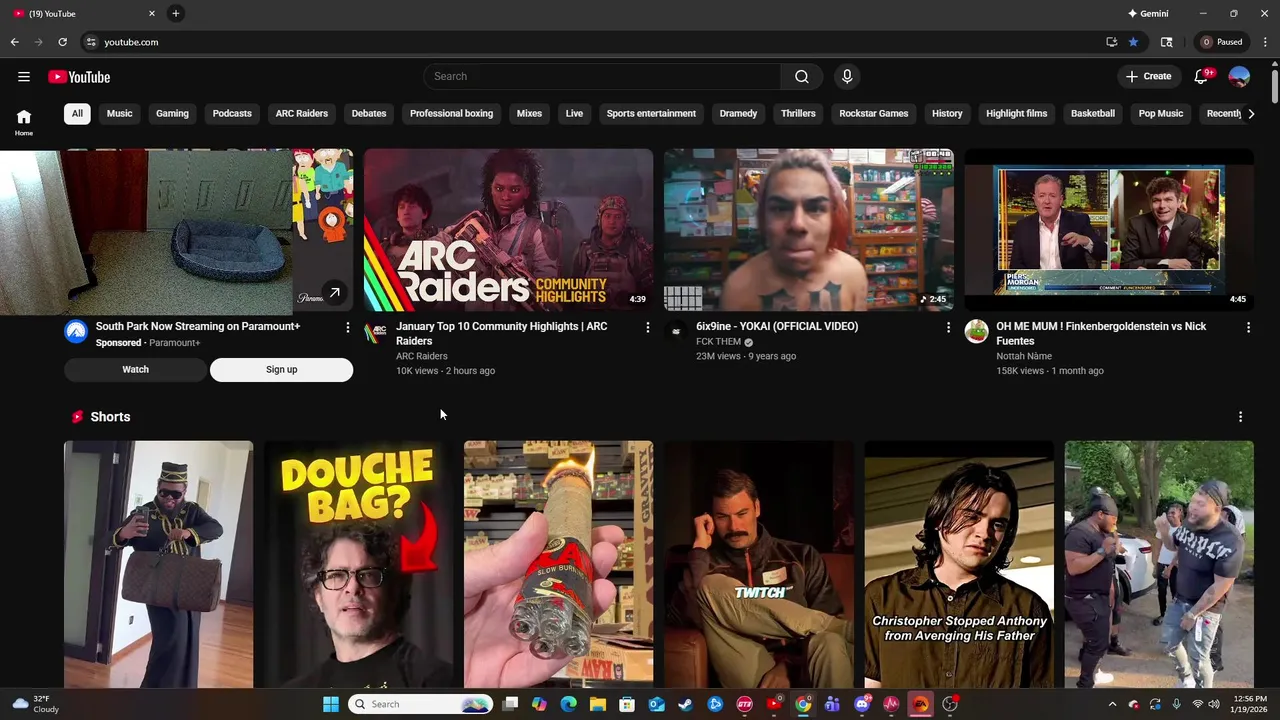The width and height of the screenshot is (1280, 720).
Task: Open Shorts section more options
Action: [1240, 417]
